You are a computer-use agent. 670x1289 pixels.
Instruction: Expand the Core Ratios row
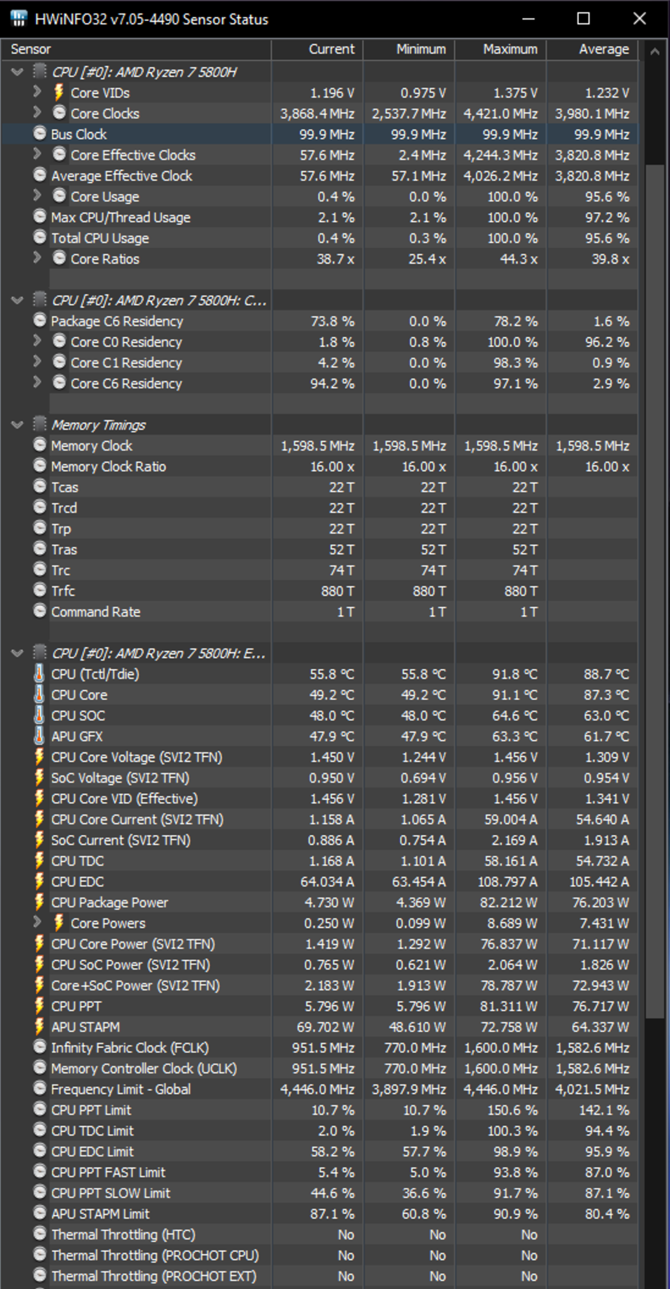[37, 258]
